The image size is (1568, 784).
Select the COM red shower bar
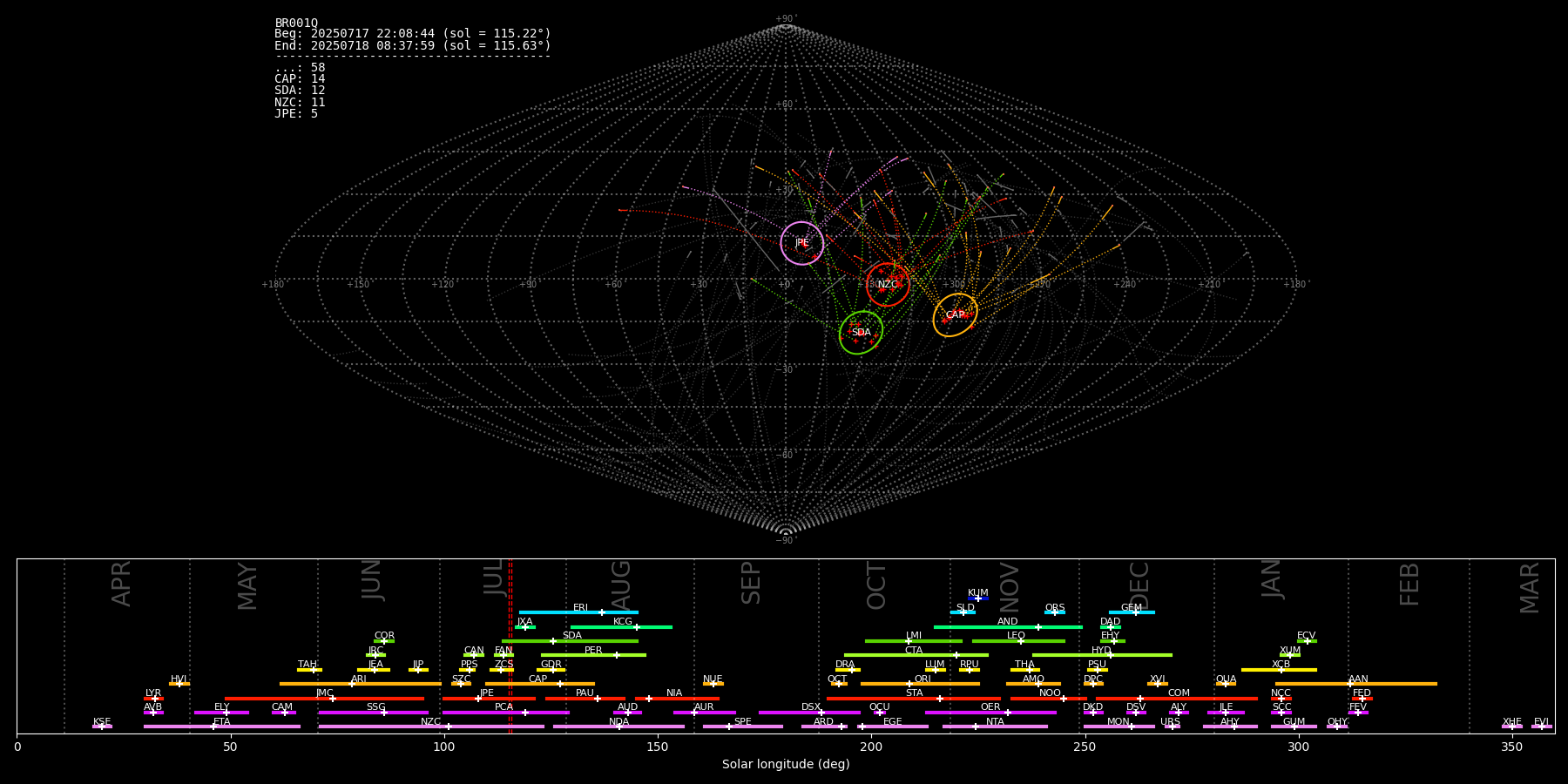[1177, 698]
